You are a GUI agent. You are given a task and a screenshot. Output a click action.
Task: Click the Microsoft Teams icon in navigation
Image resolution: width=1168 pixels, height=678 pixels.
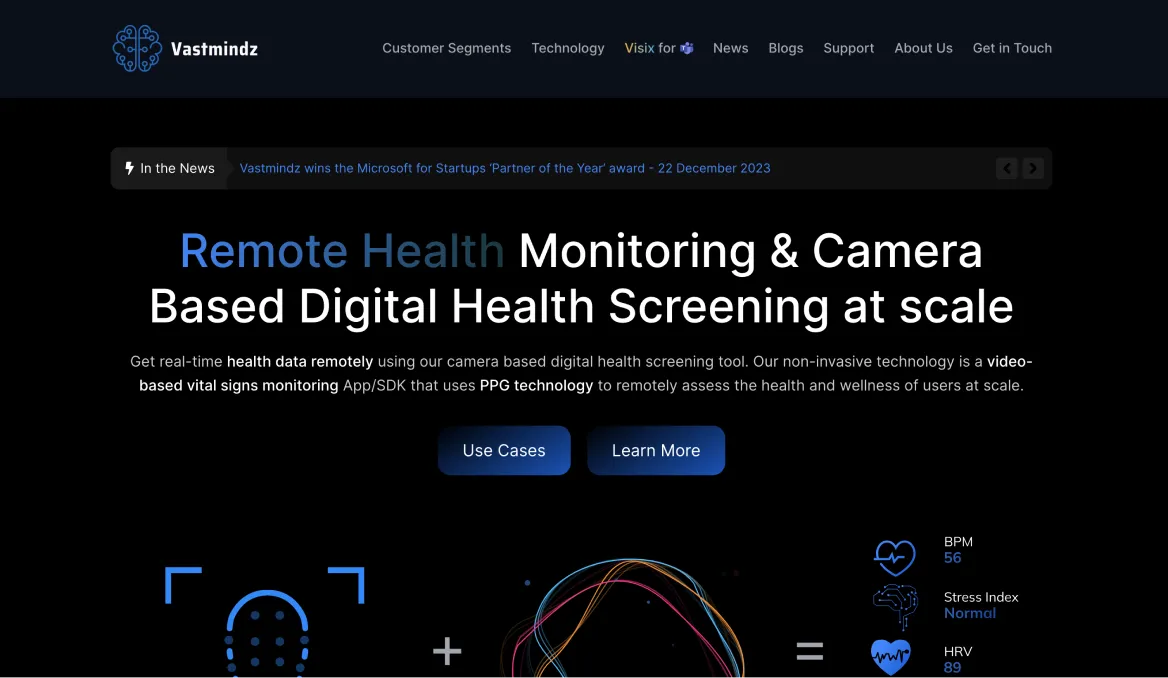[687, 48]
